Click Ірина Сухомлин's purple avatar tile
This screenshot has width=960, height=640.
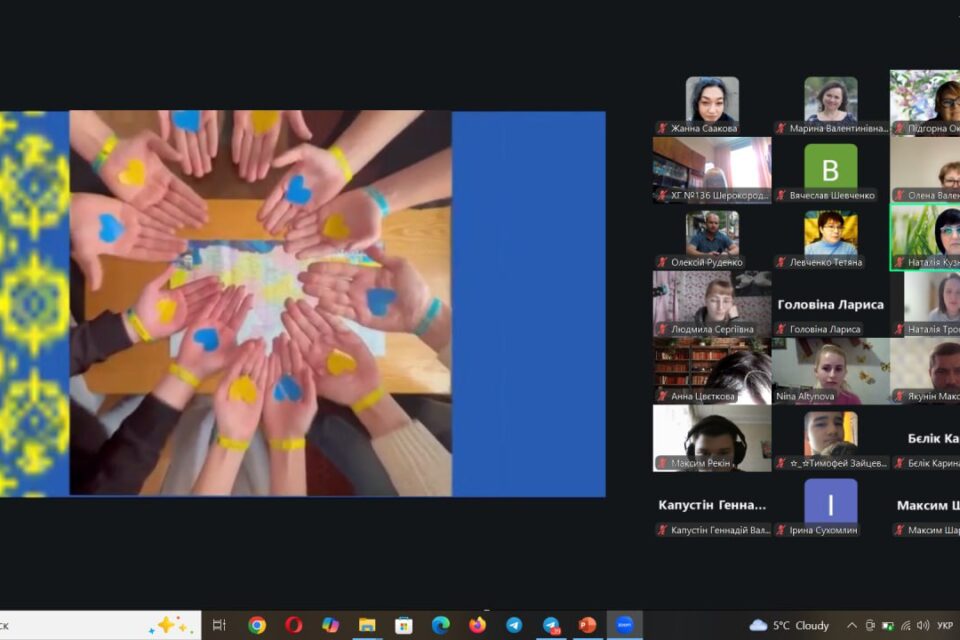click(x=831, y=503)
